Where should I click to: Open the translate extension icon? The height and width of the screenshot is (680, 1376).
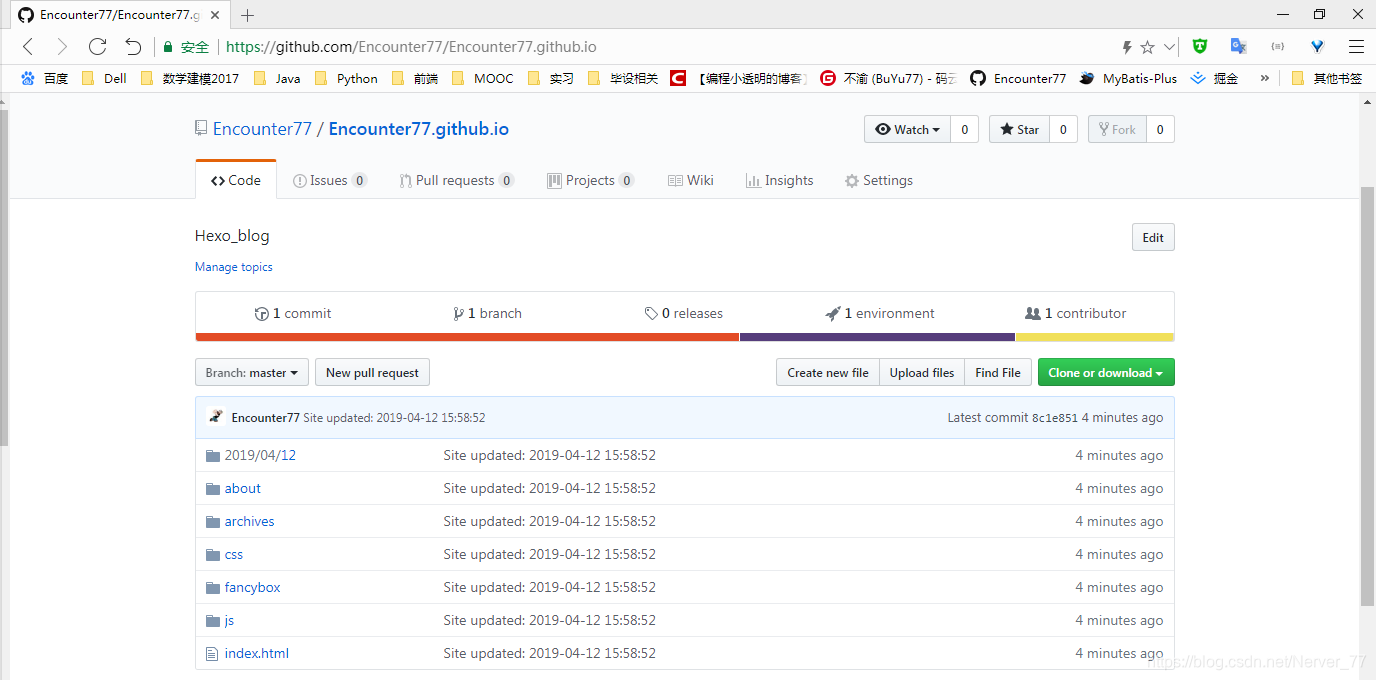1238,46
